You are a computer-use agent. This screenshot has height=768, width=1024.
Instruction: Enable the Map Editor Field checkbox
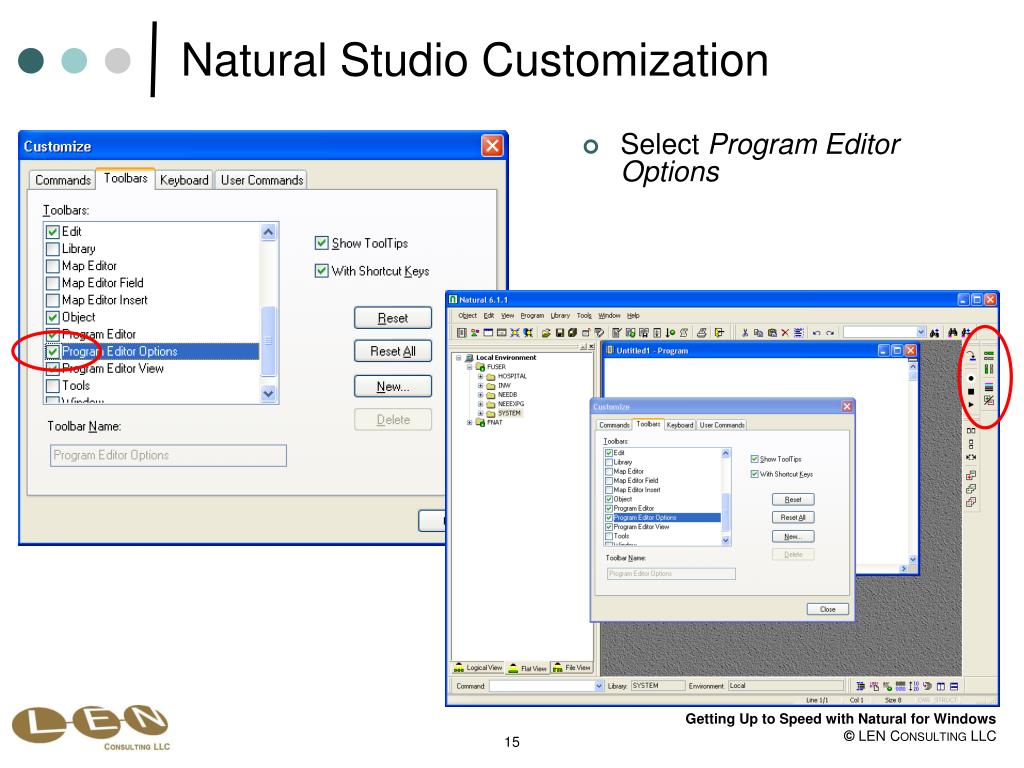pyautogui.click(x=53, y=283)
